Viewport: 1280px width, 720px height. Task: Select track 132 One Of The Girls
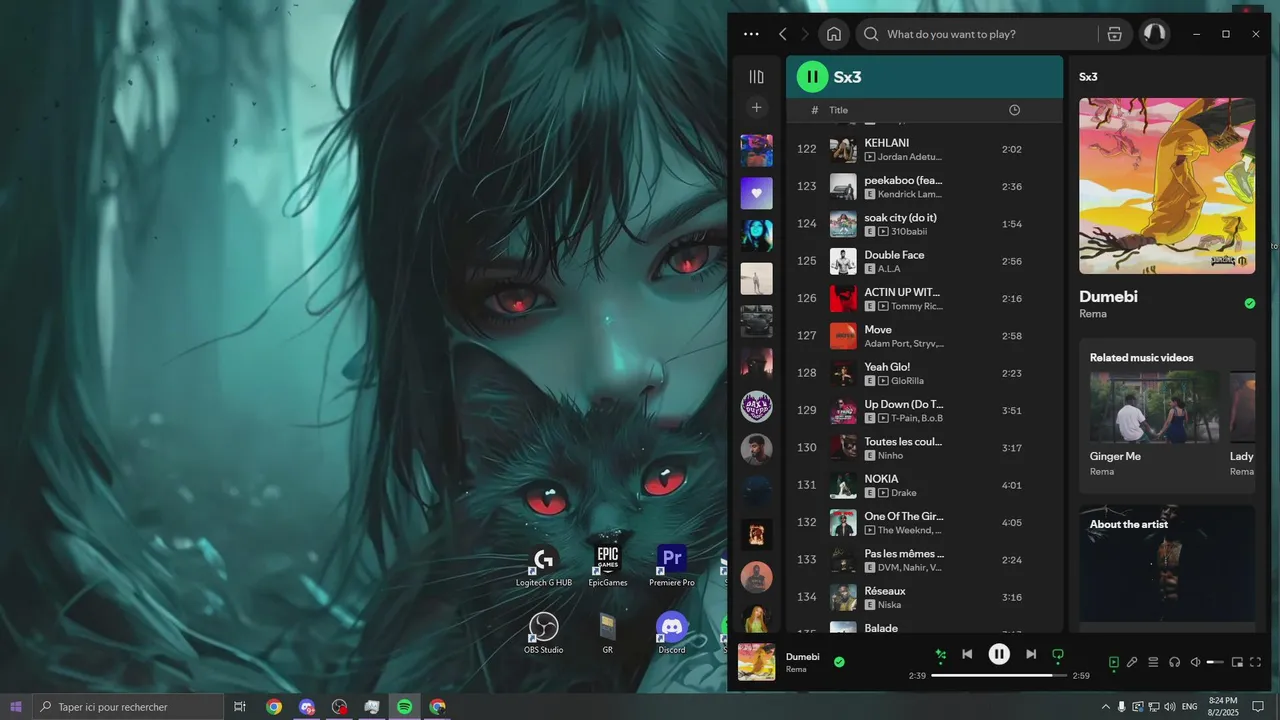click(924, 523)
